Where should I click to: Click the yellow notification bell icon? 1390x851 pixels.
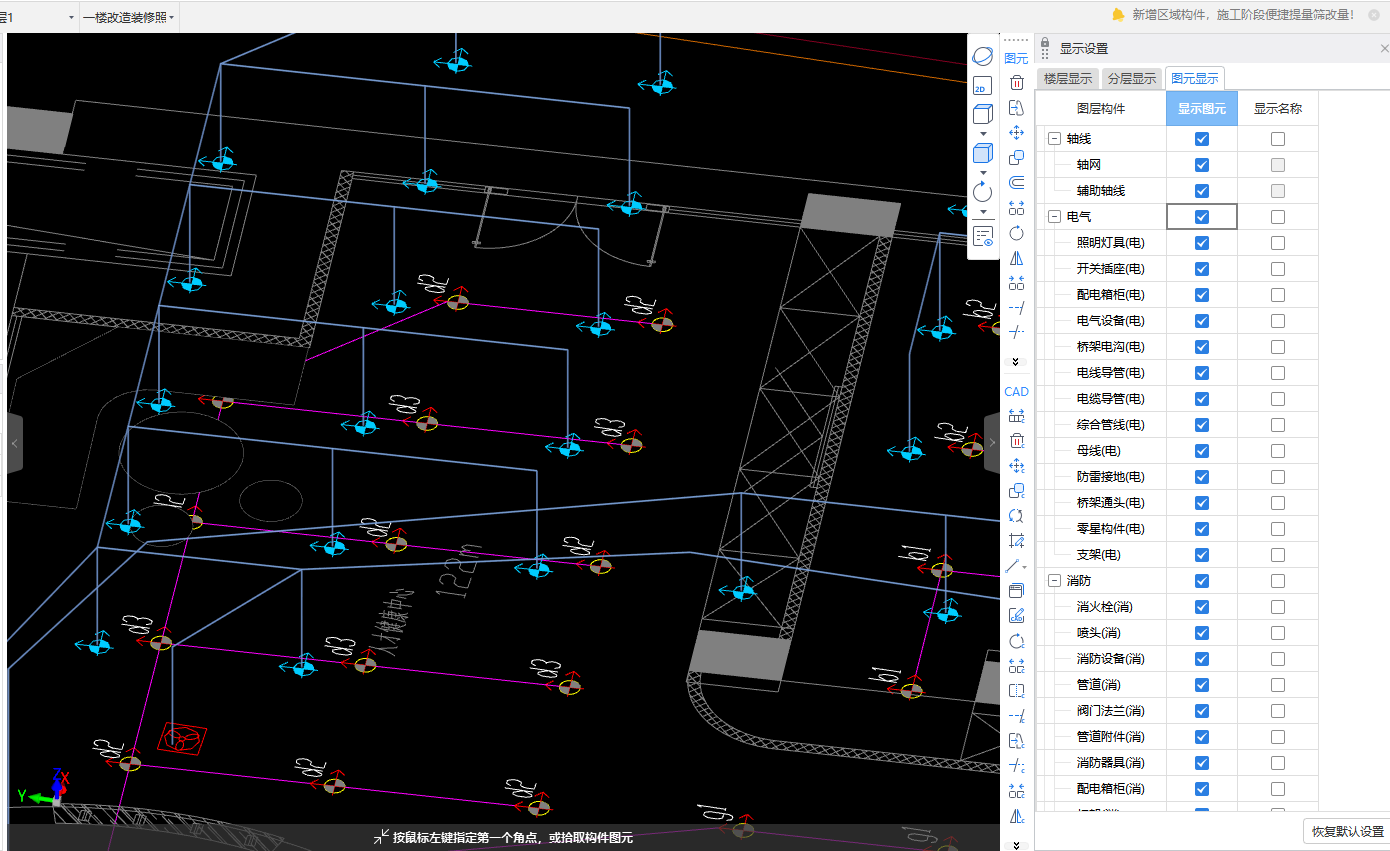click(1118, 14)
